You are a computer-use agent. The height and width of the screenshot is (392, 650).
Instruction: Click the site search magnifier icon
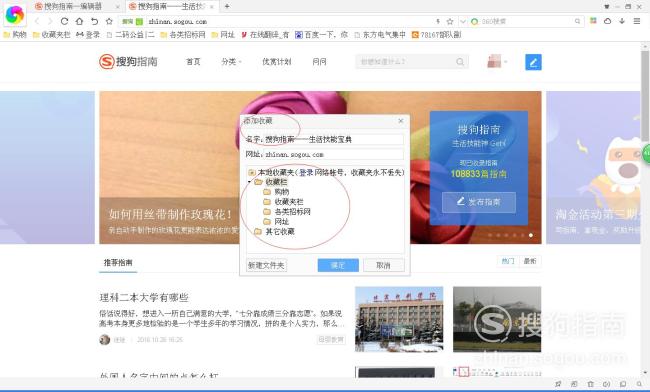pos(460,62)
